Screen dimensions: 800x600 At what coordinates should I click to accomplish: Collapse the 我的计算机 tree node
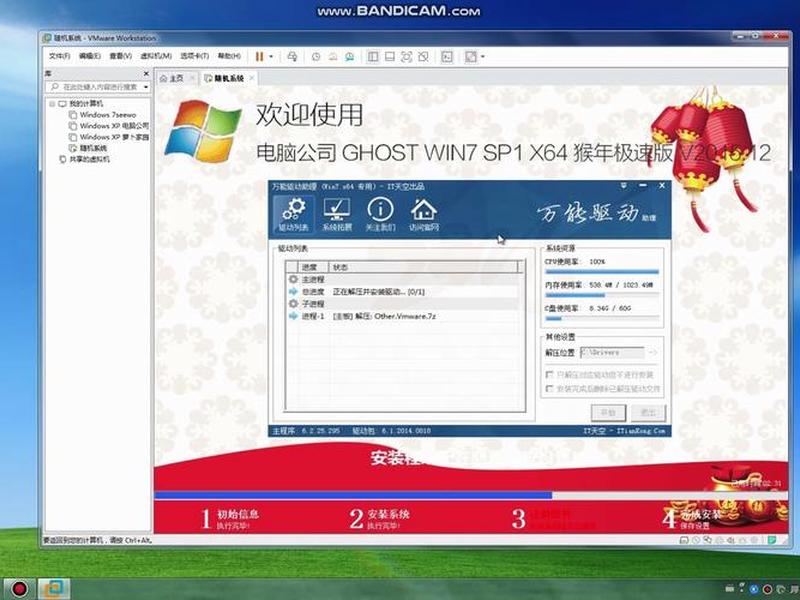tap(52, 104)
